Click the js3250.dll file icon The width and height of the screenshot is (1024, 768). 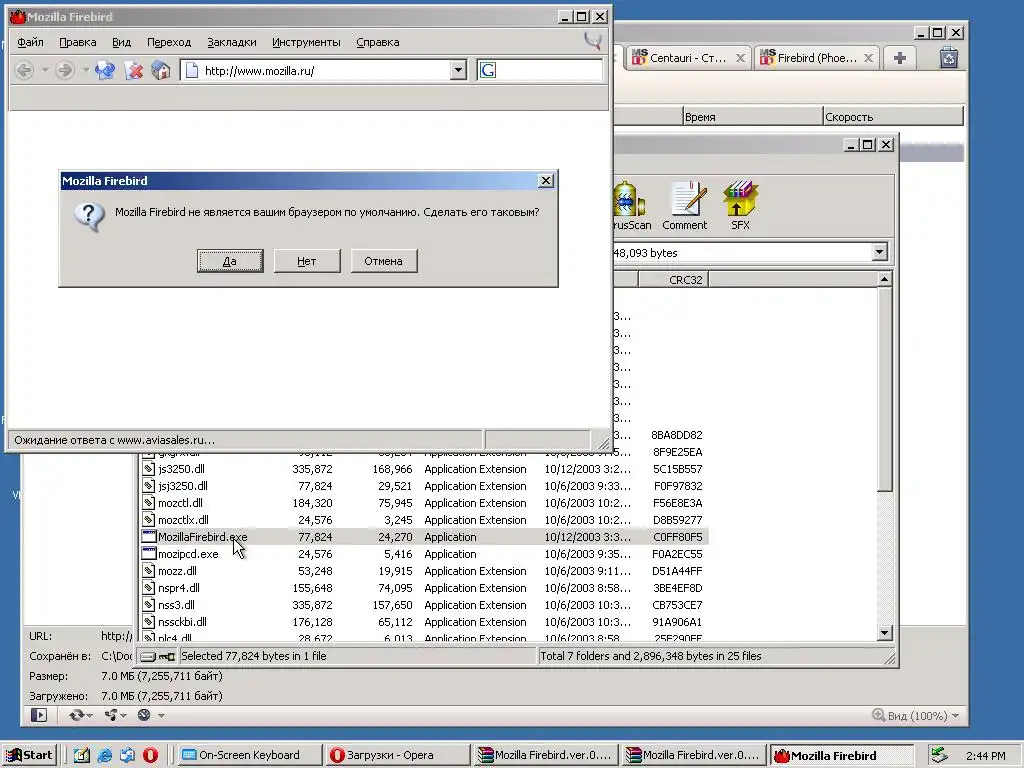(x=149, y=469)
